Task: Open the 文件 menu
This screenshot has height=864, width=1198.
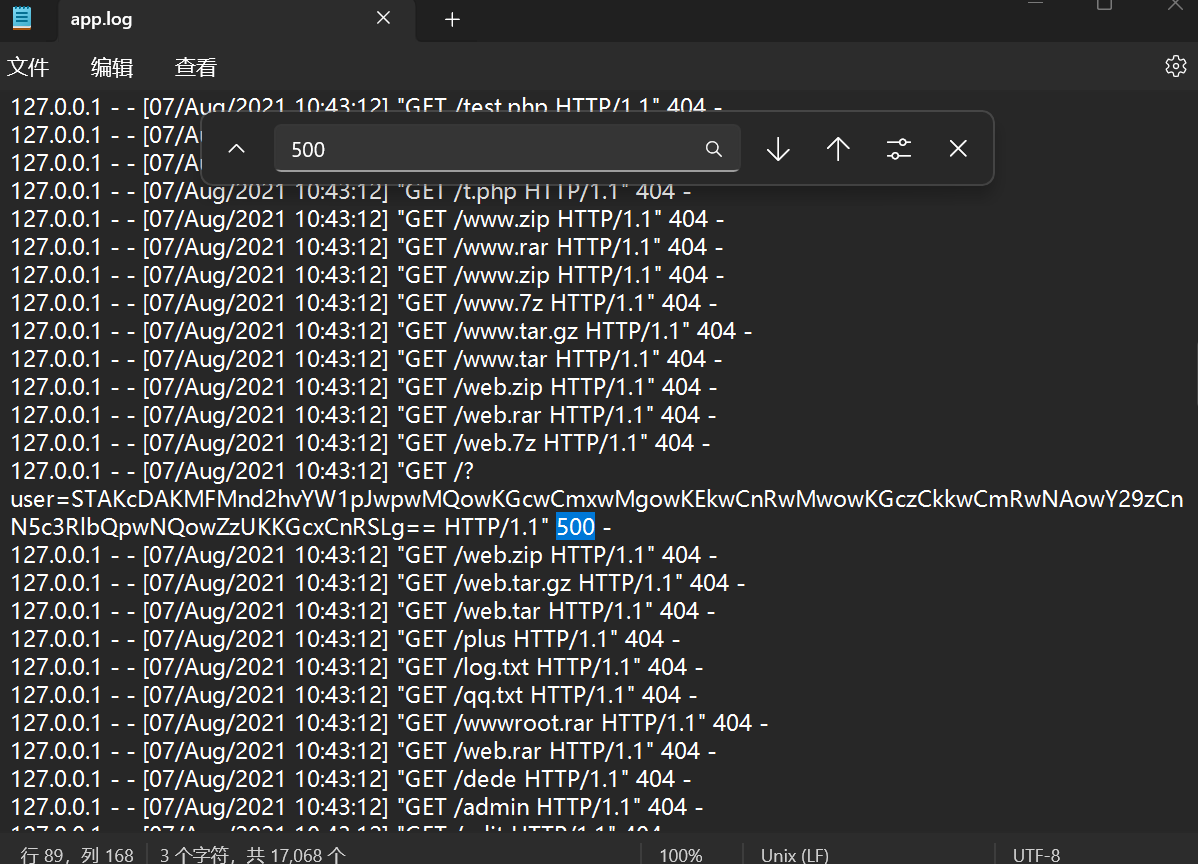Action: tap(28, 67)
